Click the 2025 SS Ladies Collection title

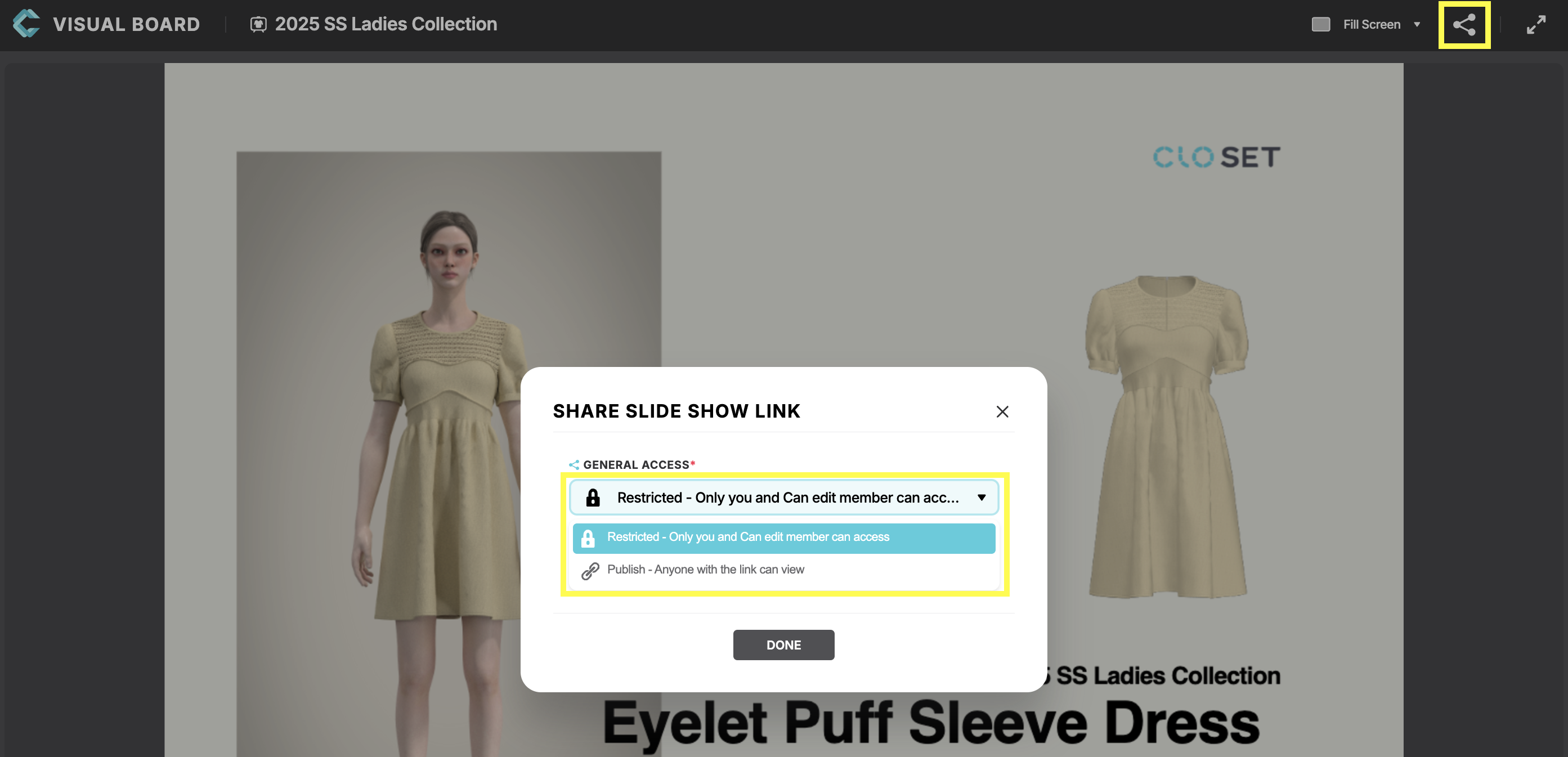click(386, 24)
